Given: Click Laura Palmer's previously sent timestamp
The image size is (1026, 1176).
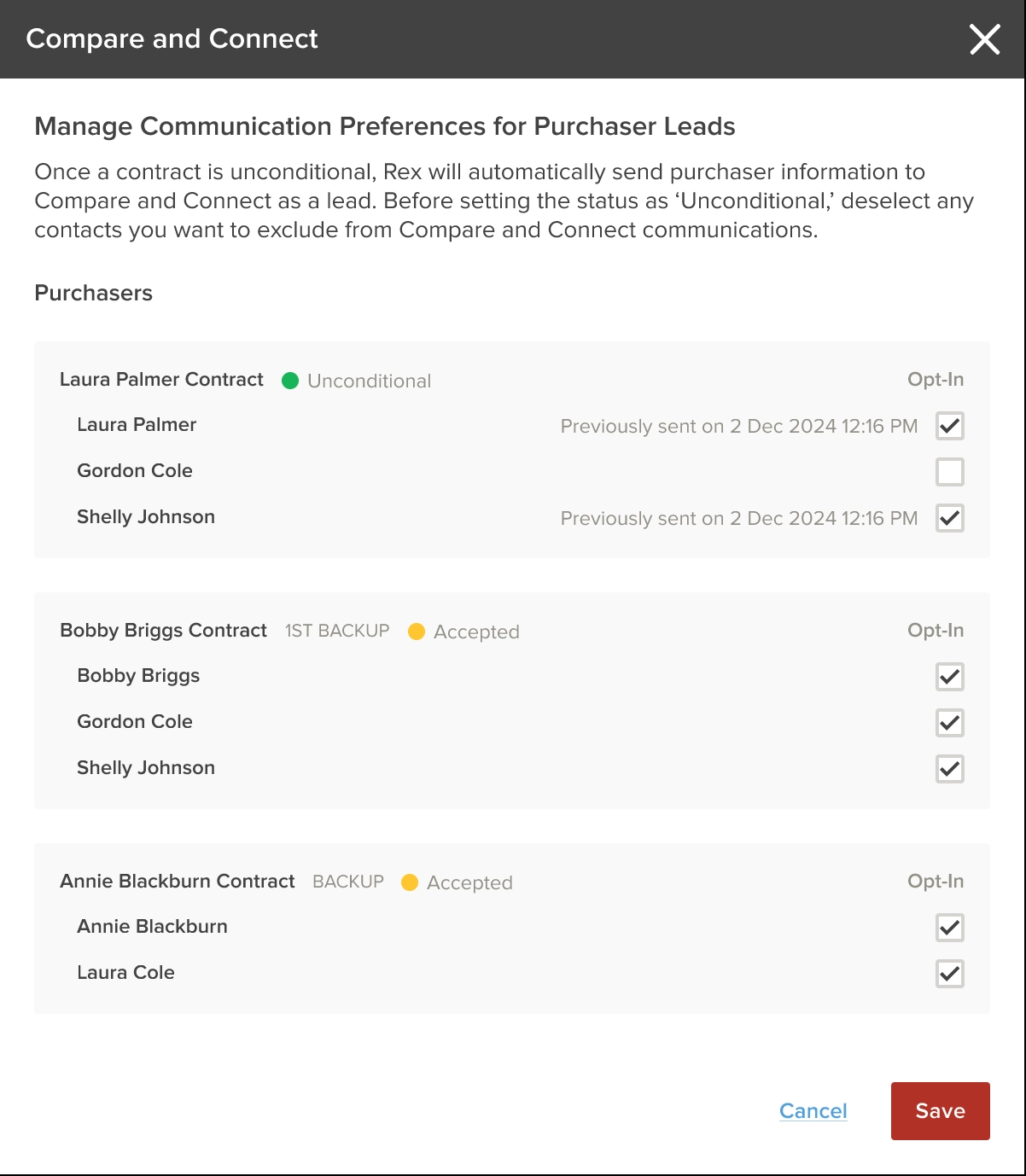Looking at the screenshot, I should click(x=739, y=426).
